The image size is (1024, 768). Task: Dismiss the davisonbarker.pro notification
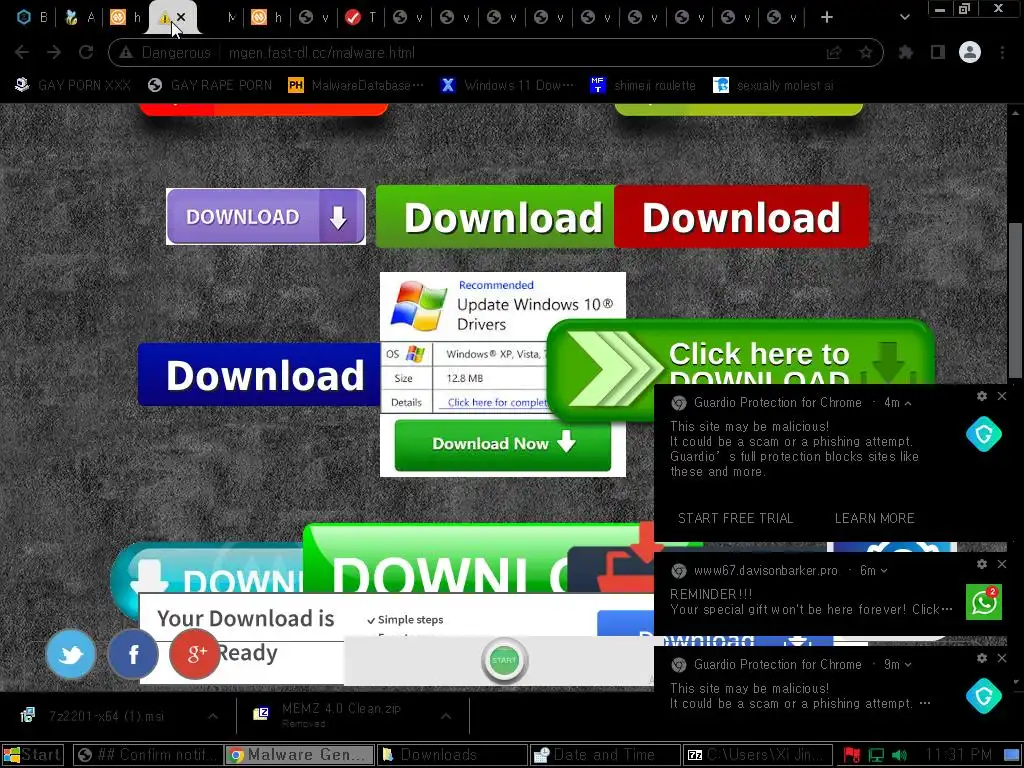pos(1002,564)
